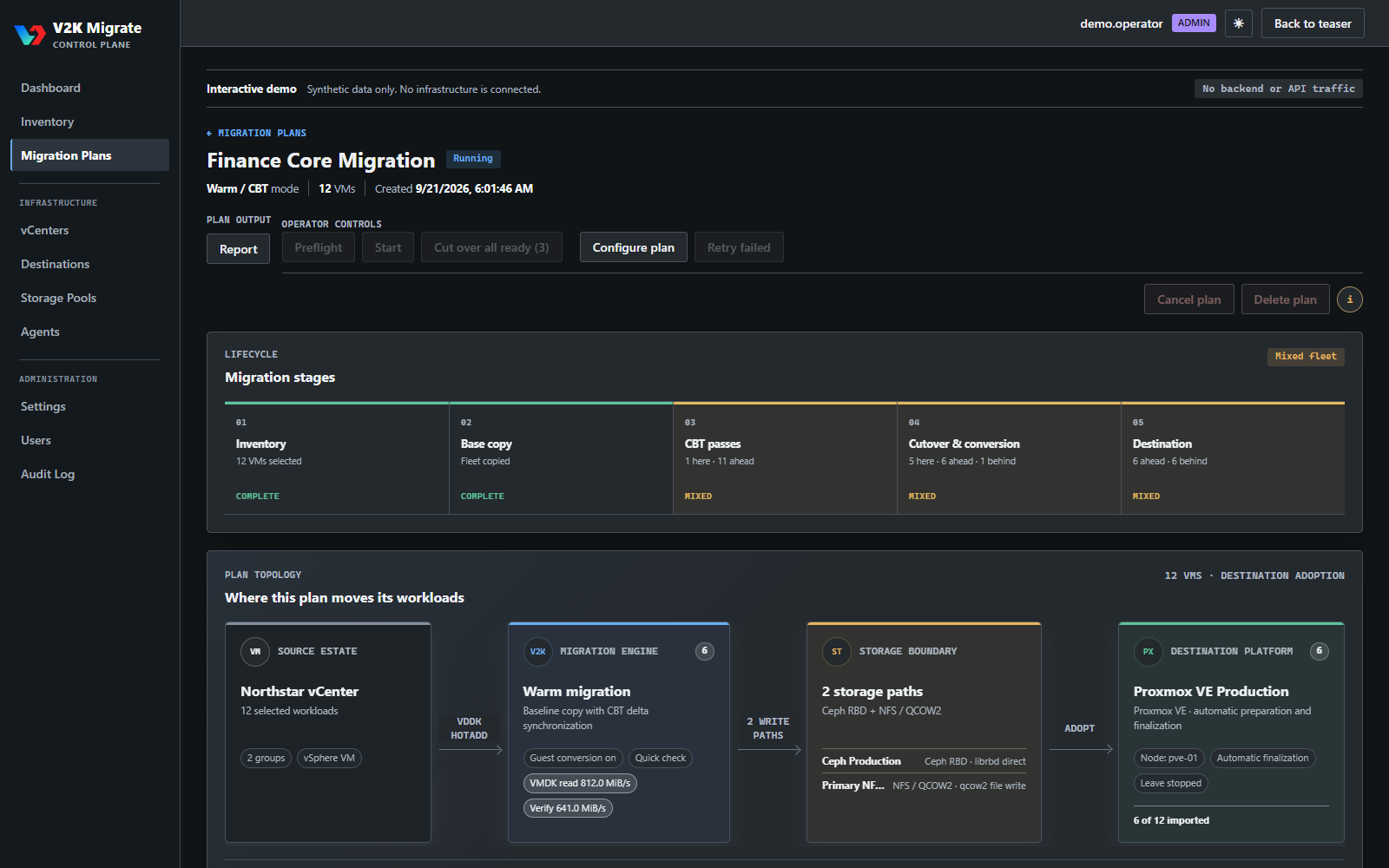Click the ADMIN role badge

tap(1194, 23)
